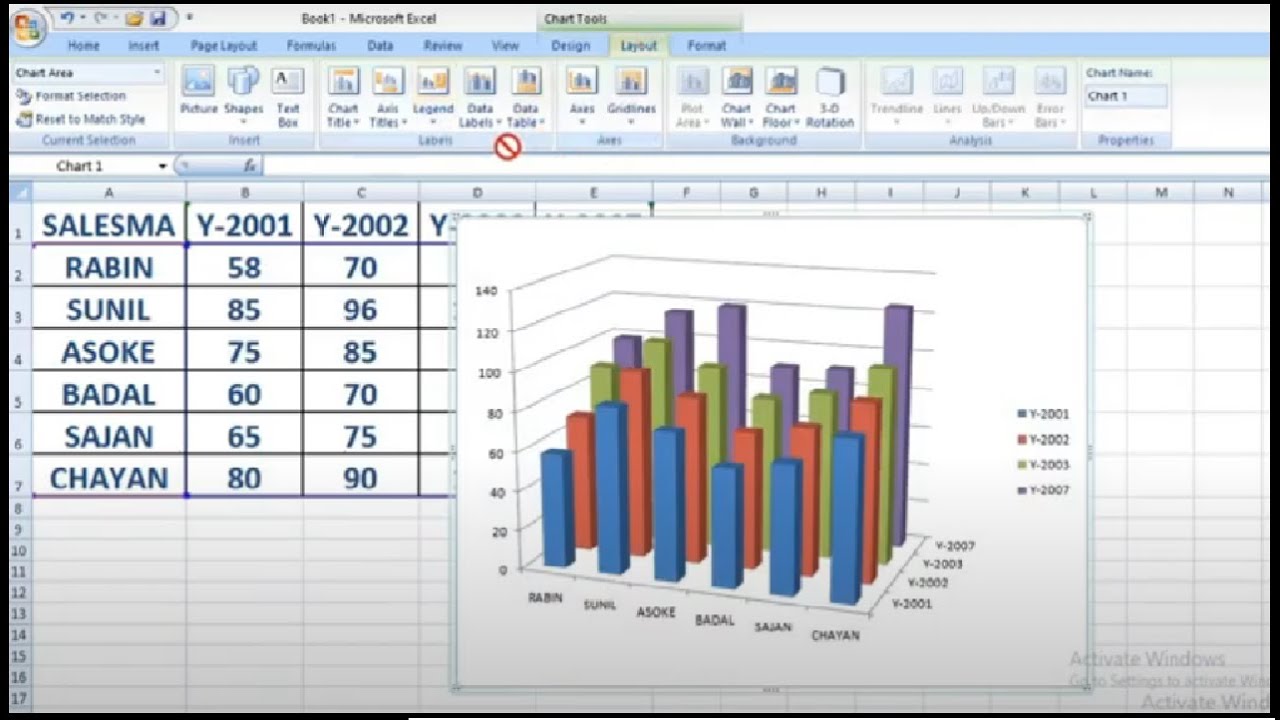Click cell containing BADAL
The height and width of the screenshot is (720, 1280).
(108, 394)
